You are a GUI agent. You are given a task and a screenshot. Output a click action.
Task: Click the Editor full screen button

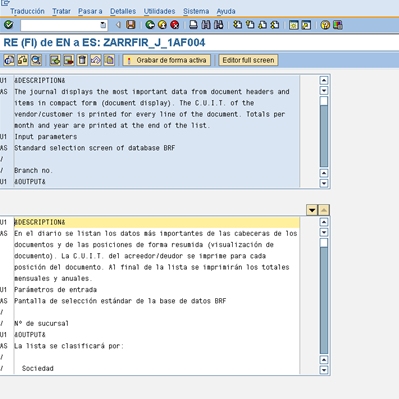[248, 60]
